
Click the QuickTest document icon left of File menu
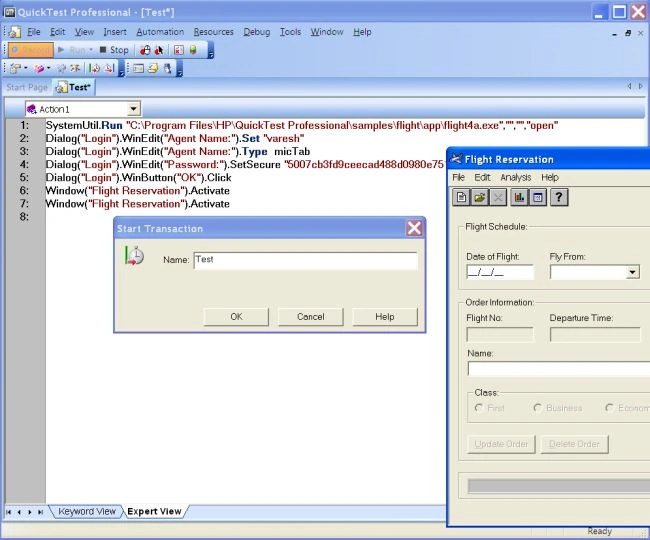click(x=15, y=32)
